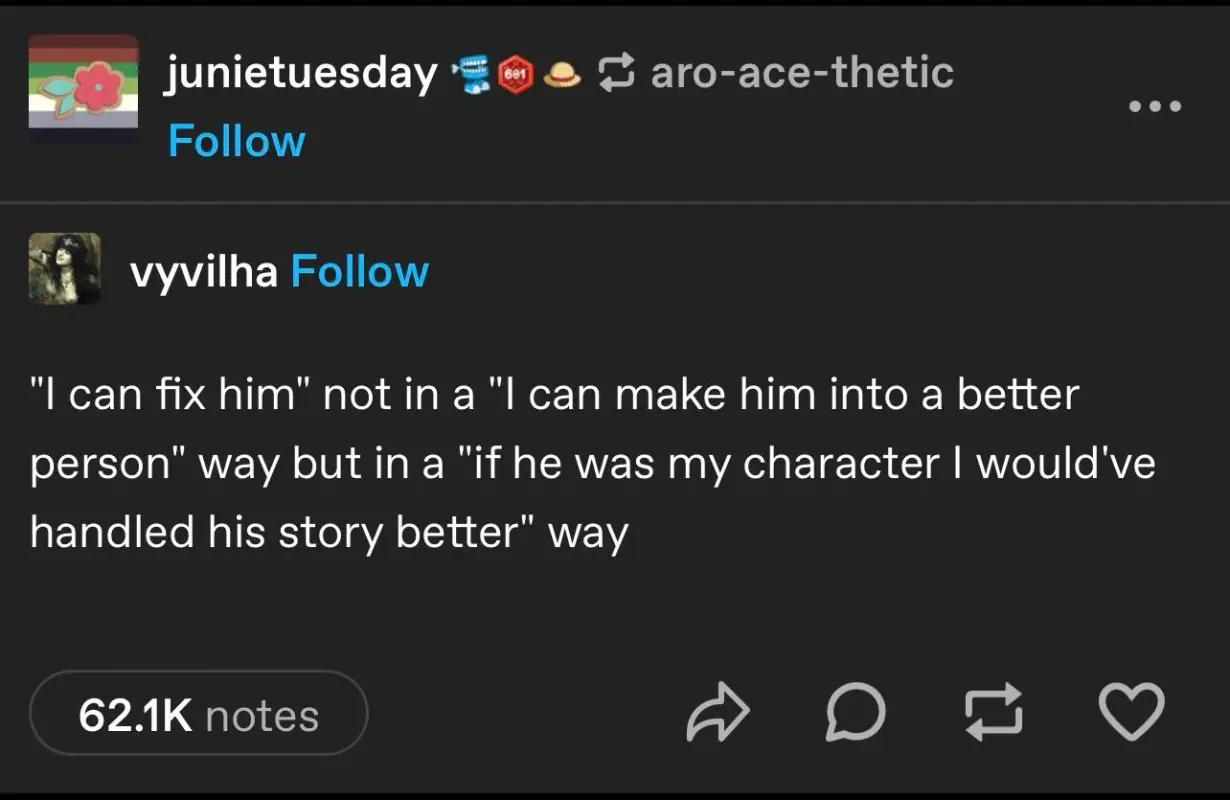1230x800 pixels.
Task: Follow junietuesday
Action: 237,141
